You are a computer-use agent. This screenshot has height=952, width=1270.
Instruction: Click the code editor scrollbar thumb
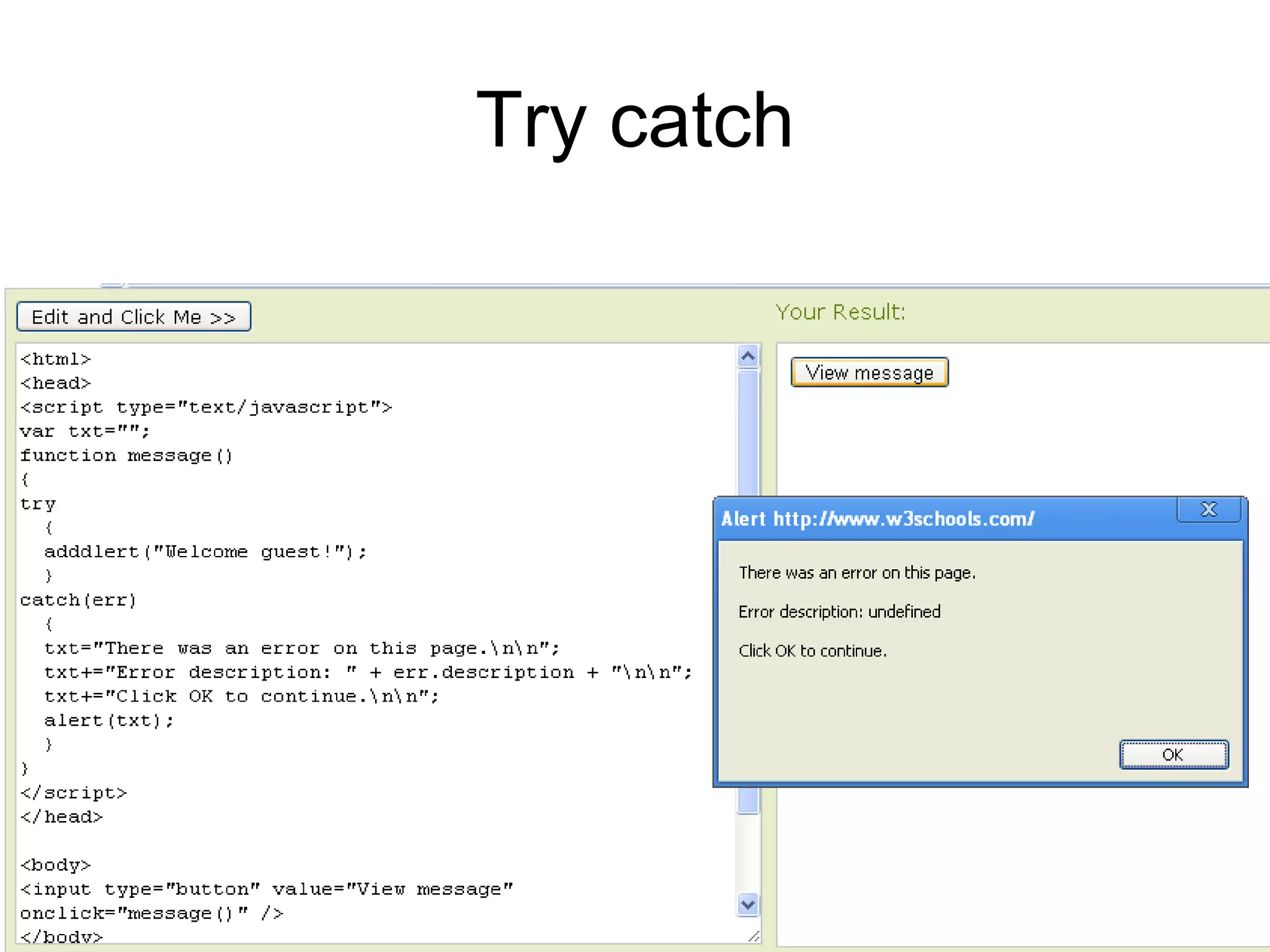748,592
